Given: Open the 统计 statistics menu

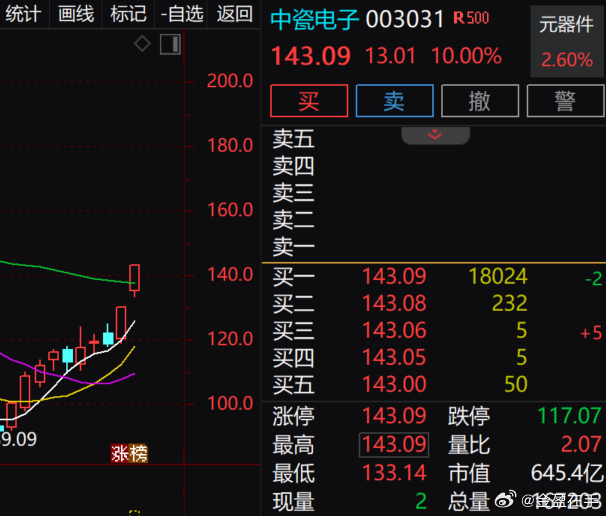Looking at the screenshot, I should click(23, 14).
